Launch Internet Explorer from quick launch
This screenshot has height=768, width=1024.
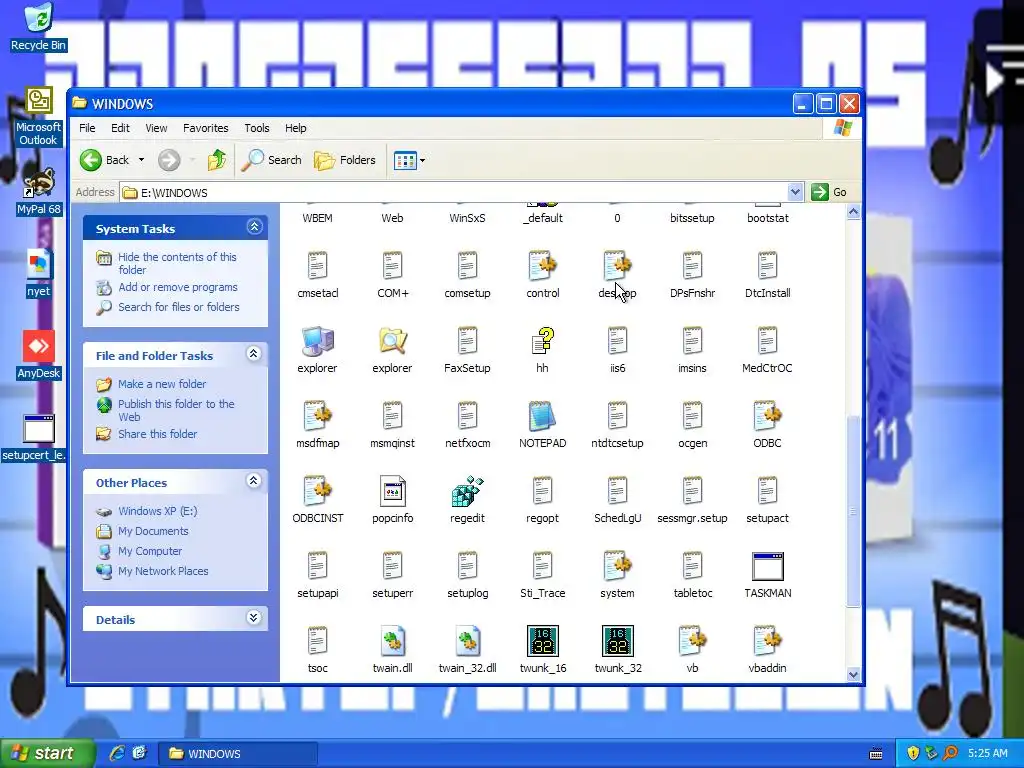117,753
